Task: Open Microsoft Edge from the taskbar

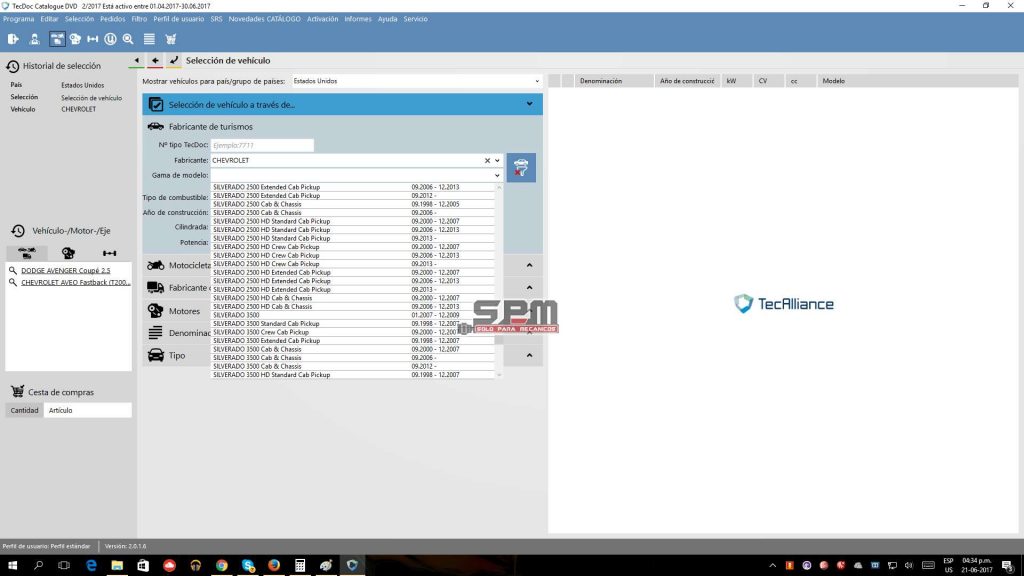Action: (x=91, y=566)
